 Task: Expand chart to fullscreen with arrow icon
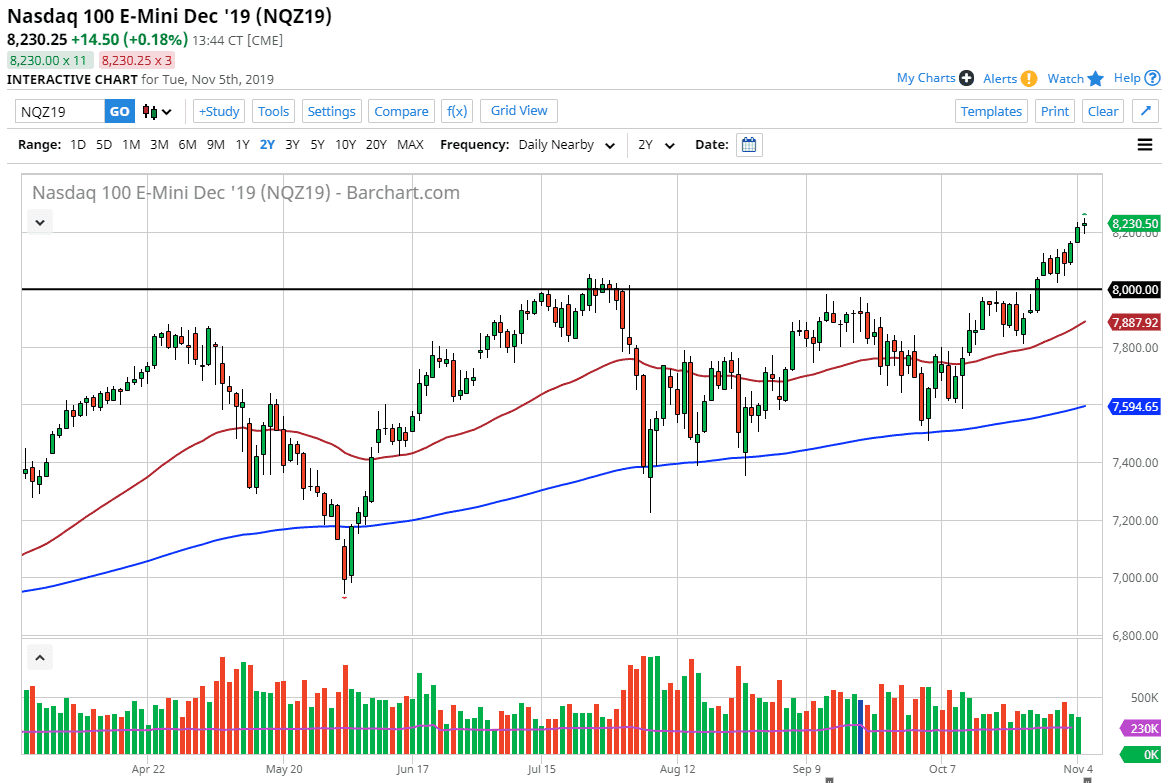[1145, 111]
